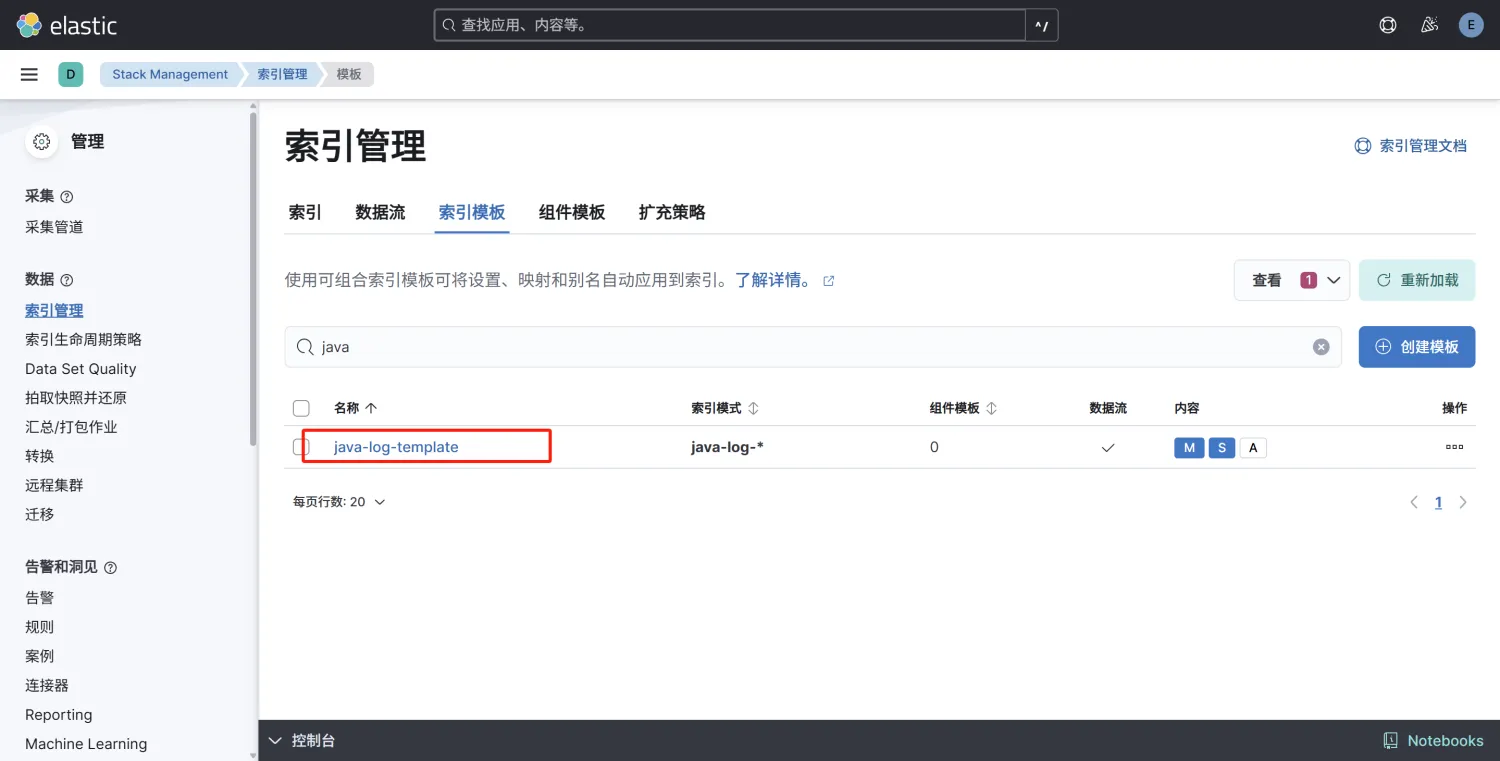Expand the 控制台 console bar
The image size is (1500, 761).
pos(302,741)
